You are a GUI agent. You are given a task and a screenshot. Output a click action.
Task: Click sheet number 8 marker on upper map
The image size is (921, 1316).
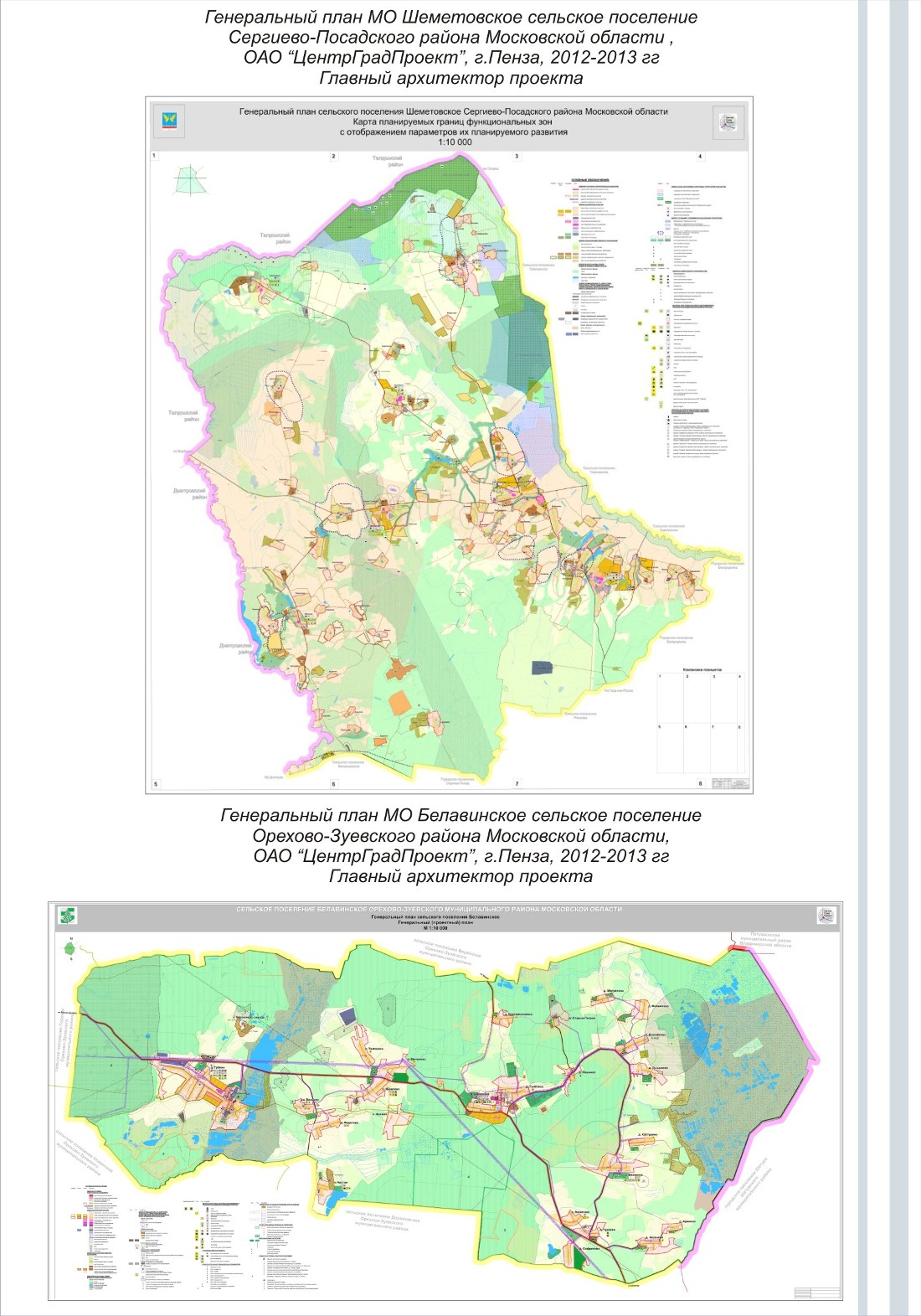700,784
